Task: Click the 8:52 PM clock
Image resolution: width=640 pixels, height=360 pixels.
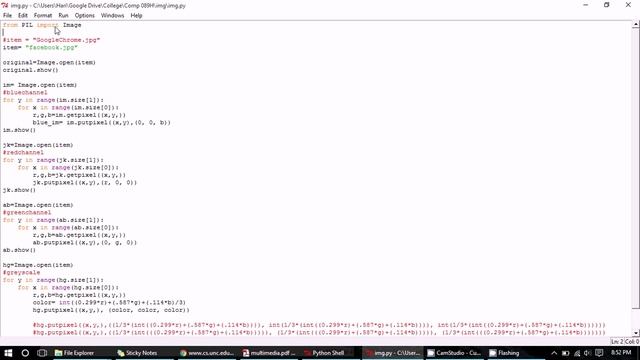Action: click(621, 353)
